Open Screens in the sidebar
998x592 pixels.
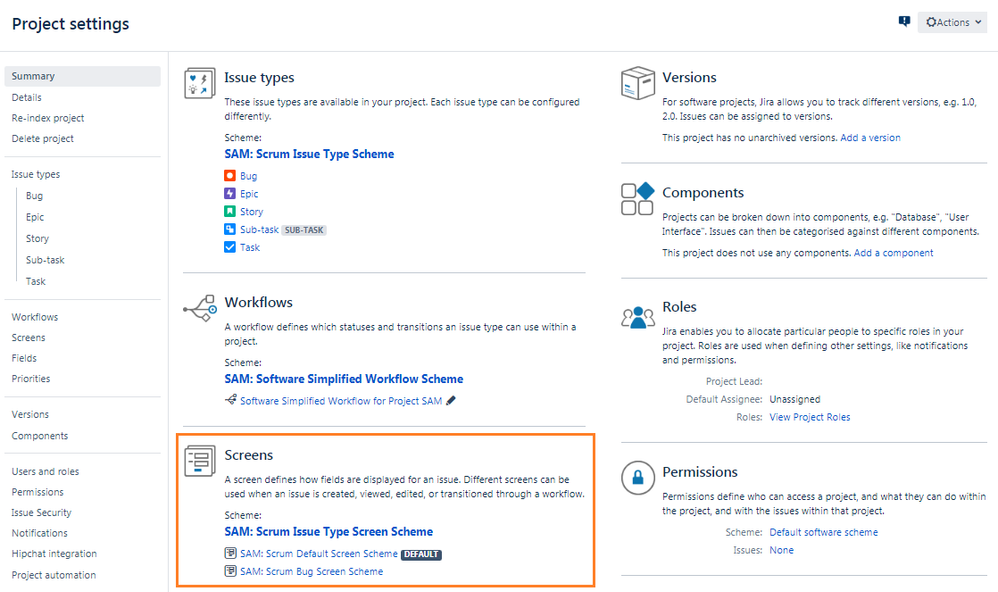coord(29,337)
